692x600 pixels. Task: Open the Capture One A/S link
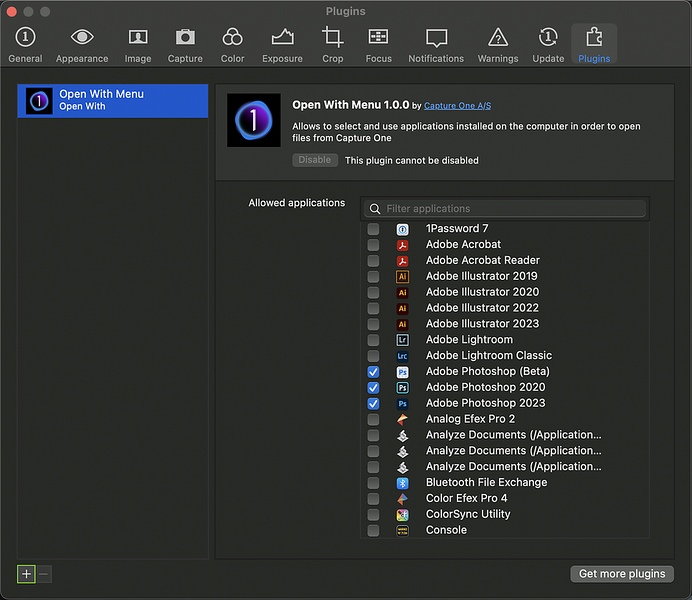tap(457, 106)
